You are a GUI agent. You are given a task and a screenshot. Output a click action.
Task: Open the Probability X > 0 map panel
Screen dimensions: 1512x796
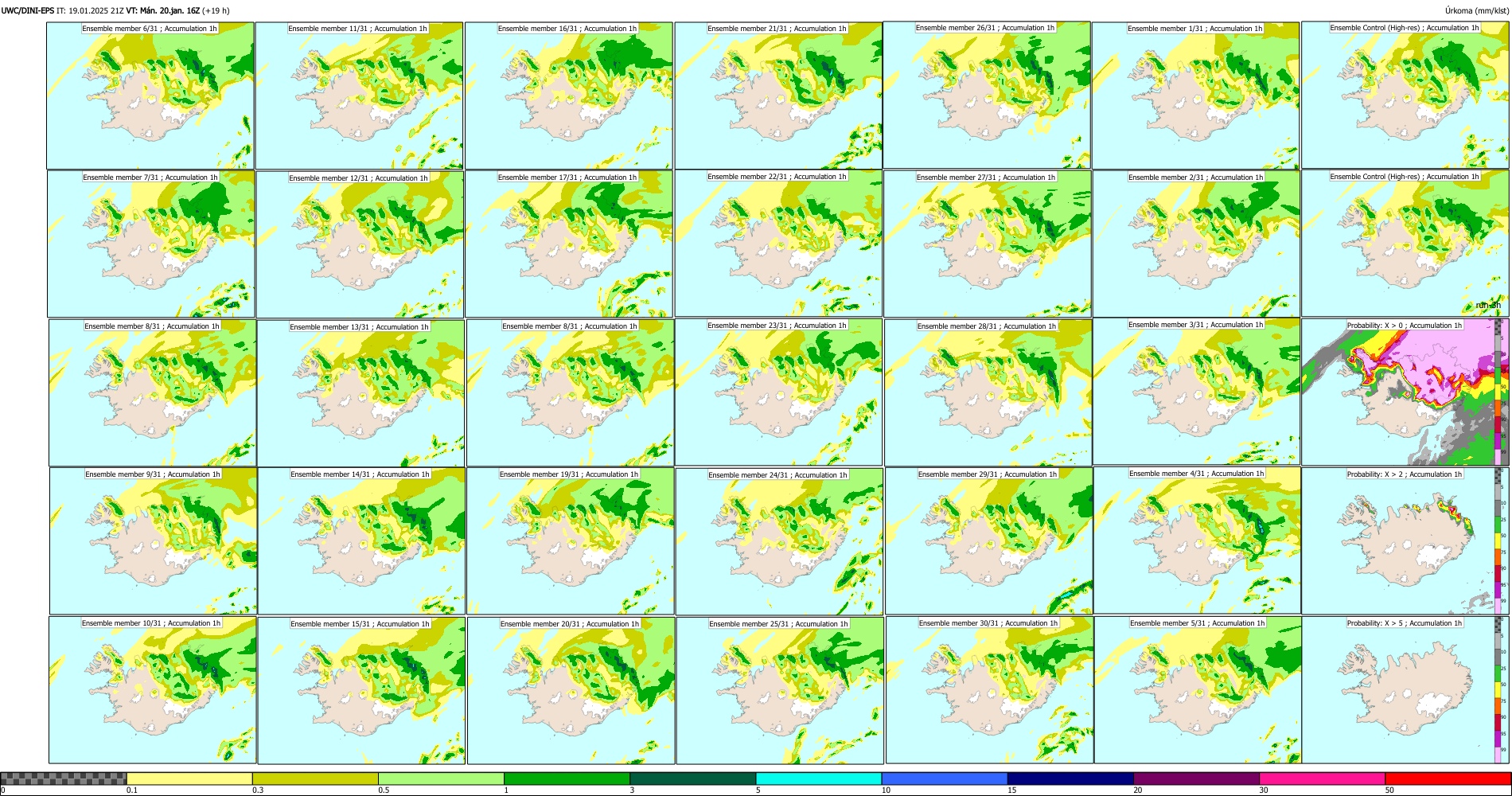tap(1405, 392)
